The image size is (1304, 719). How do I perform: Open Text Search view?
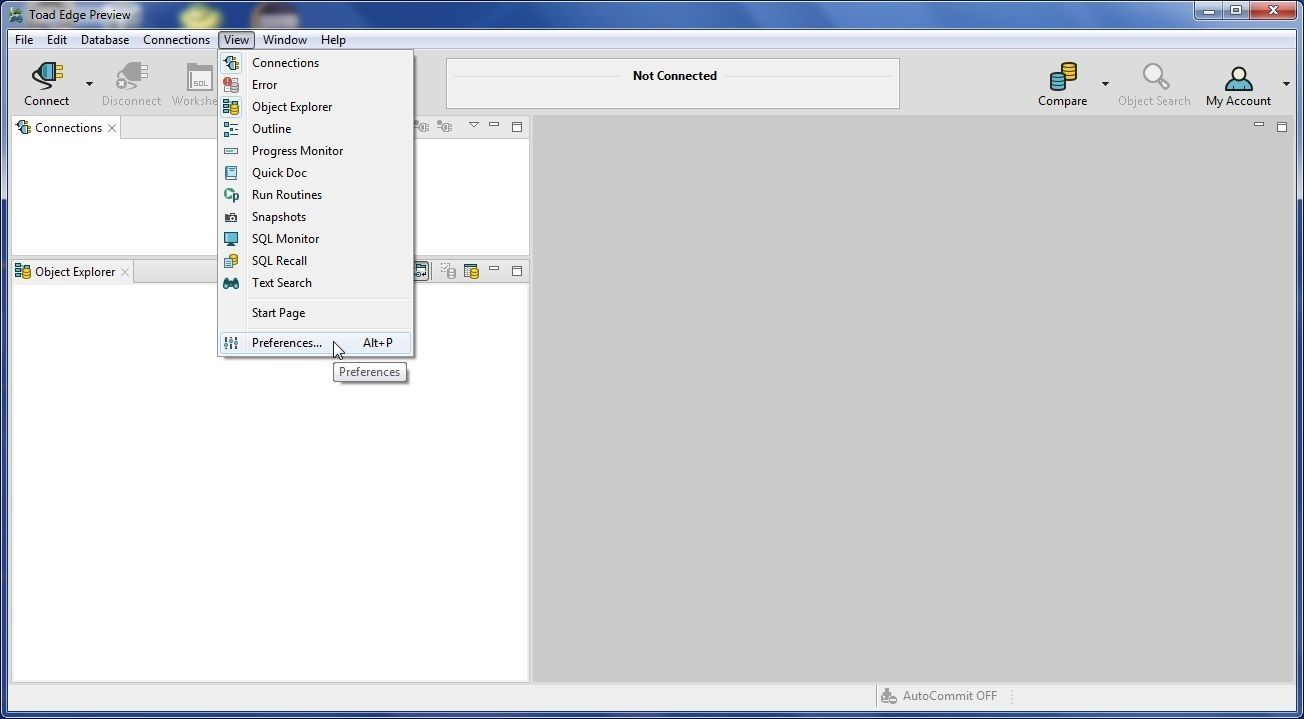pos(315,283)
